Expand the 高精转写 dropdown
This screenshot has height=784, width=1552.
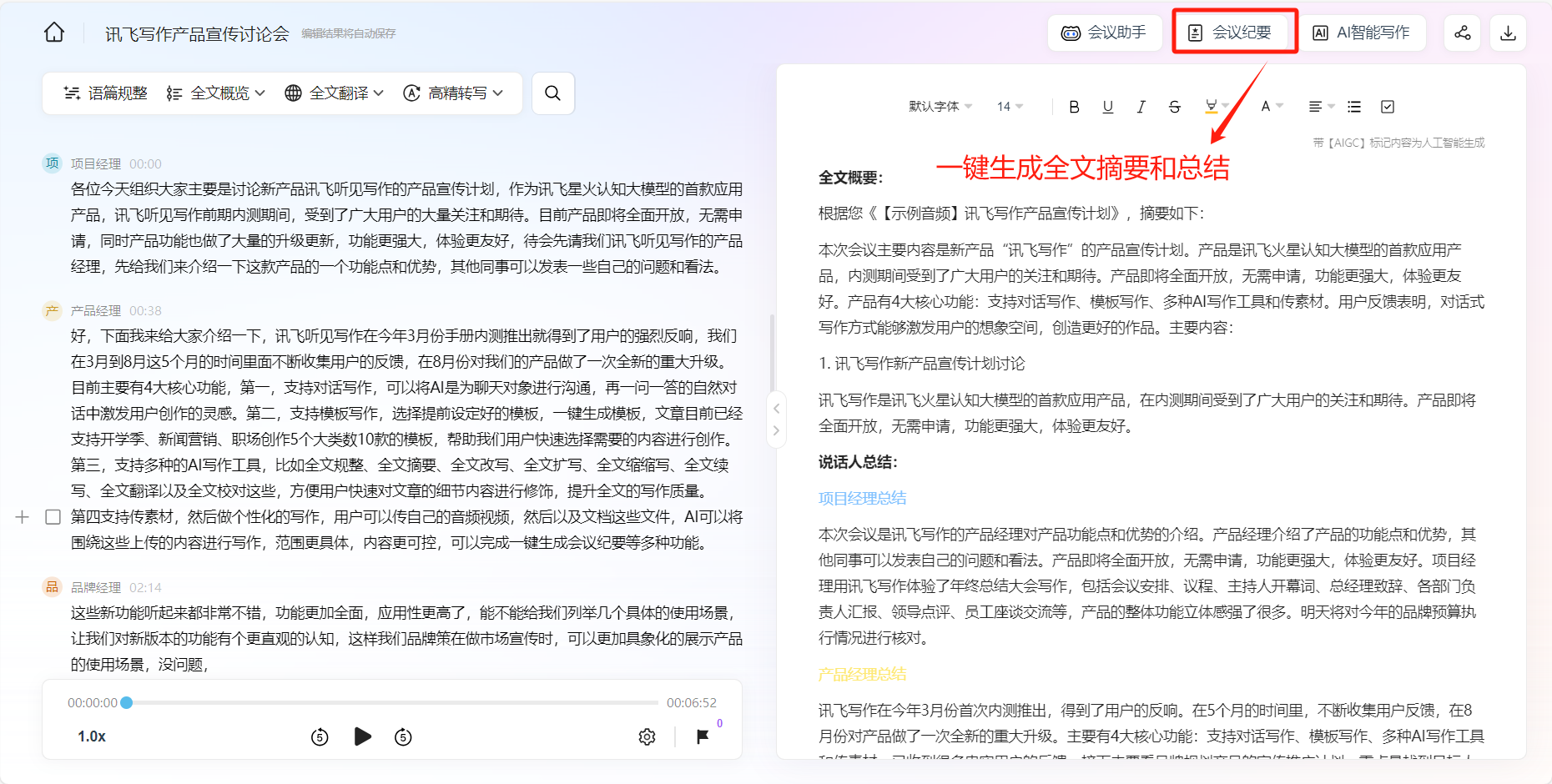click(x=453, y=93)
